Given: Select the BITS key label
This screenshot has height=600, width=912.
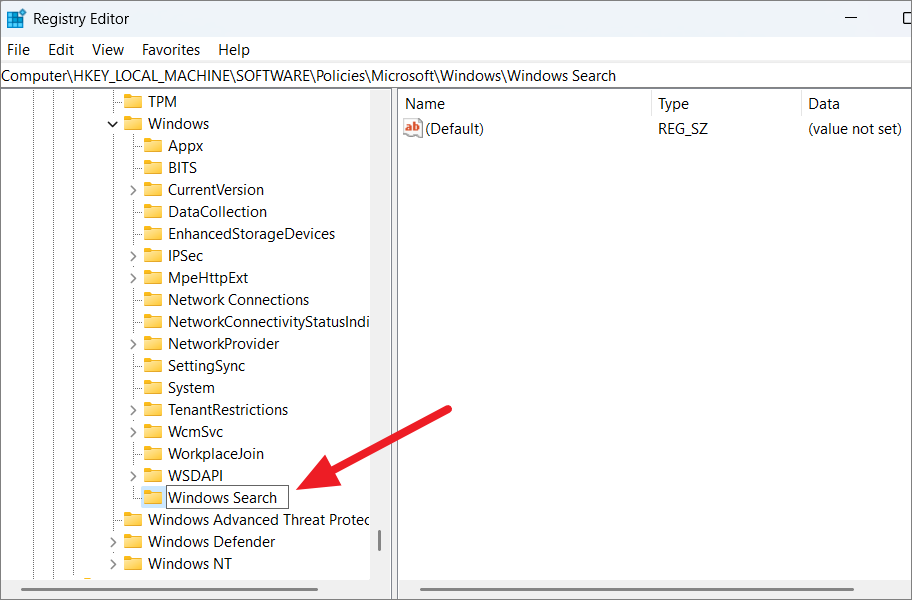Looking at the screenshot, I should (x=183, y=168).
